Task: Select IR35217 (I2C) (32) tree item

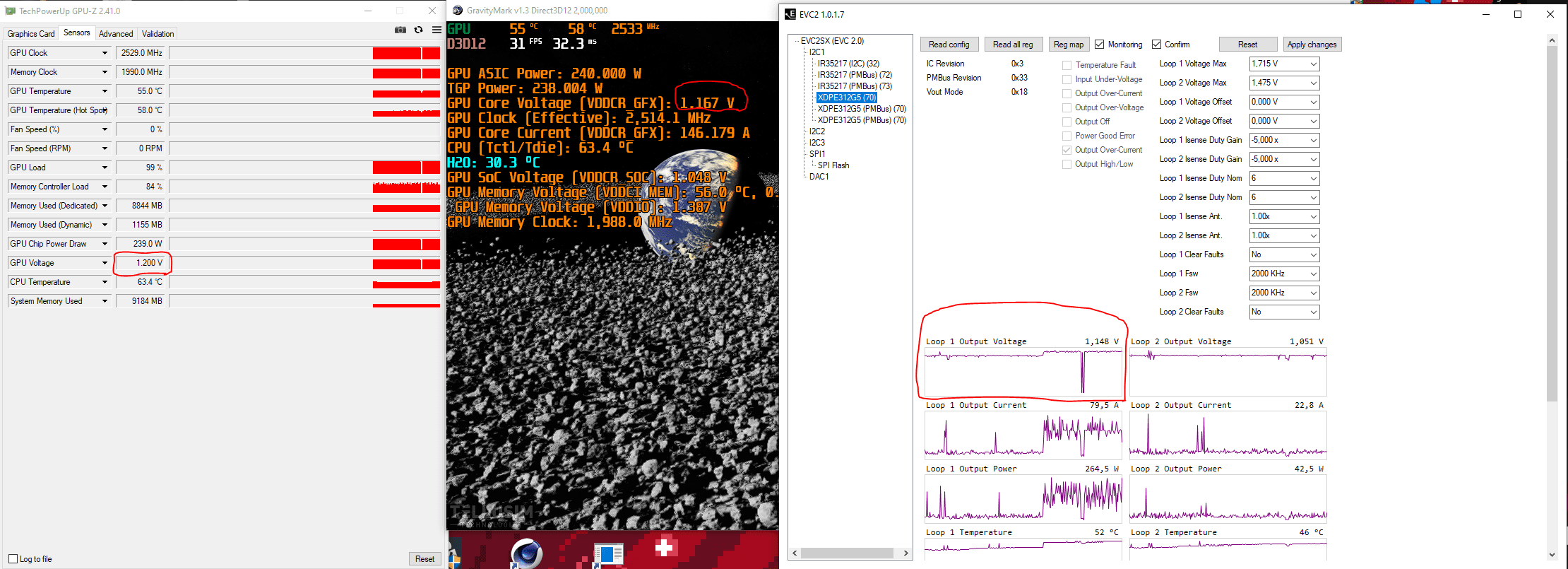Action: (848, 64)
